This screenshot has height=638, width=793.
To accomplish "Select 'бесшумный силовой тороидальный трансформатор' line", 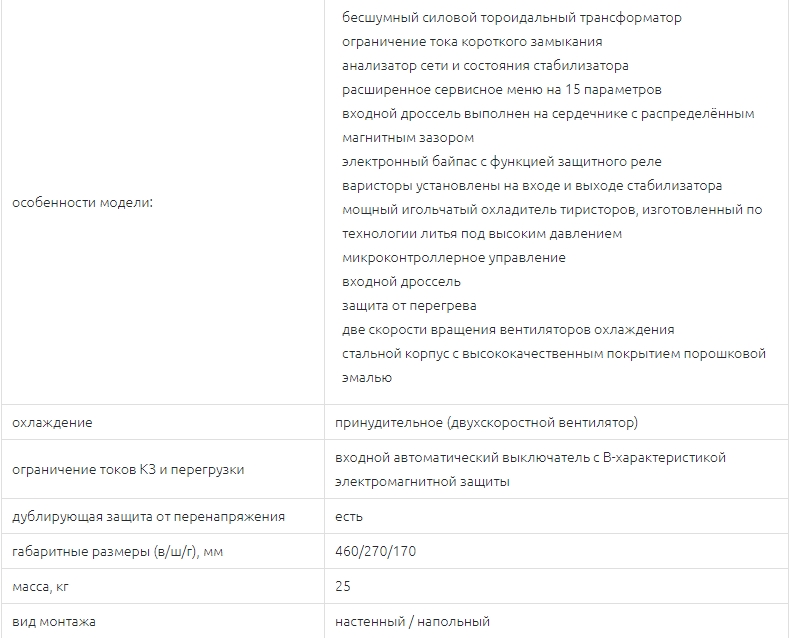I will pyautogui.click(x=512, y=18).
